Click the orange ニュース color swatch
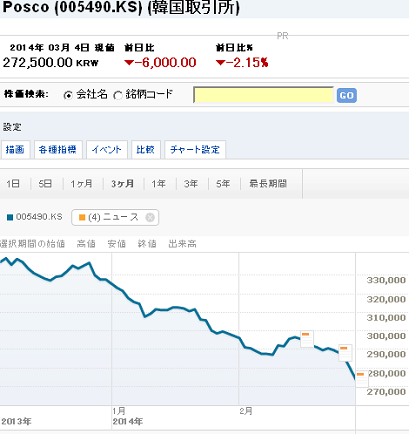Viewport: 409px width, 434px height. [x=82, y=218]
